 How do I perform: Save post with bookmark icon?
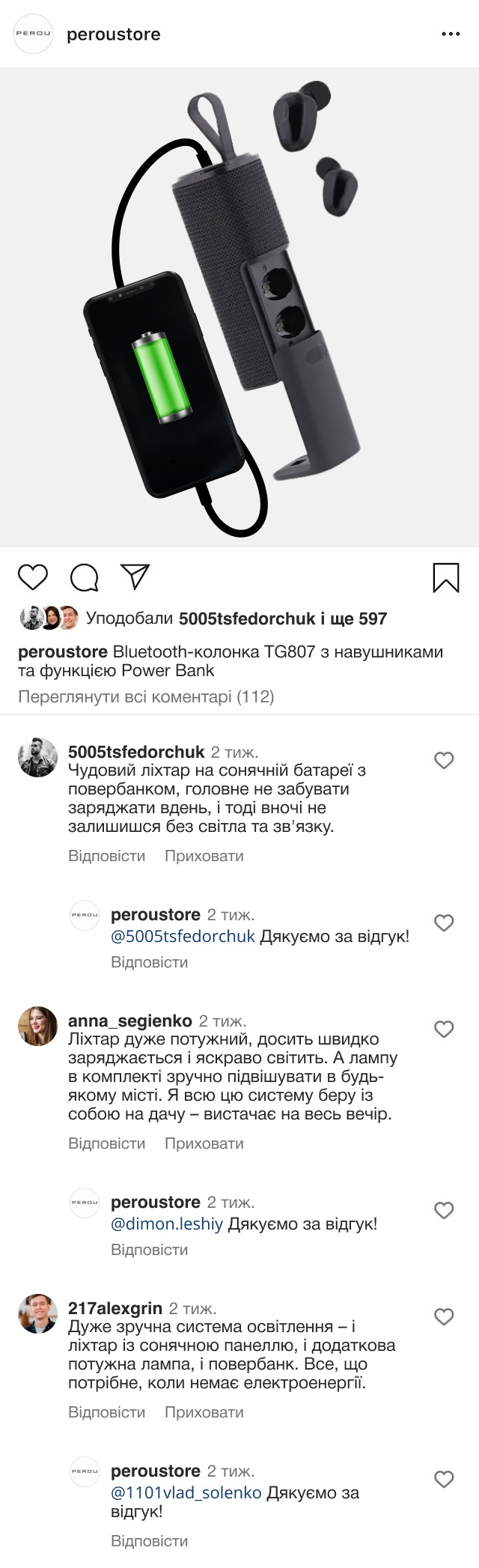446,577
